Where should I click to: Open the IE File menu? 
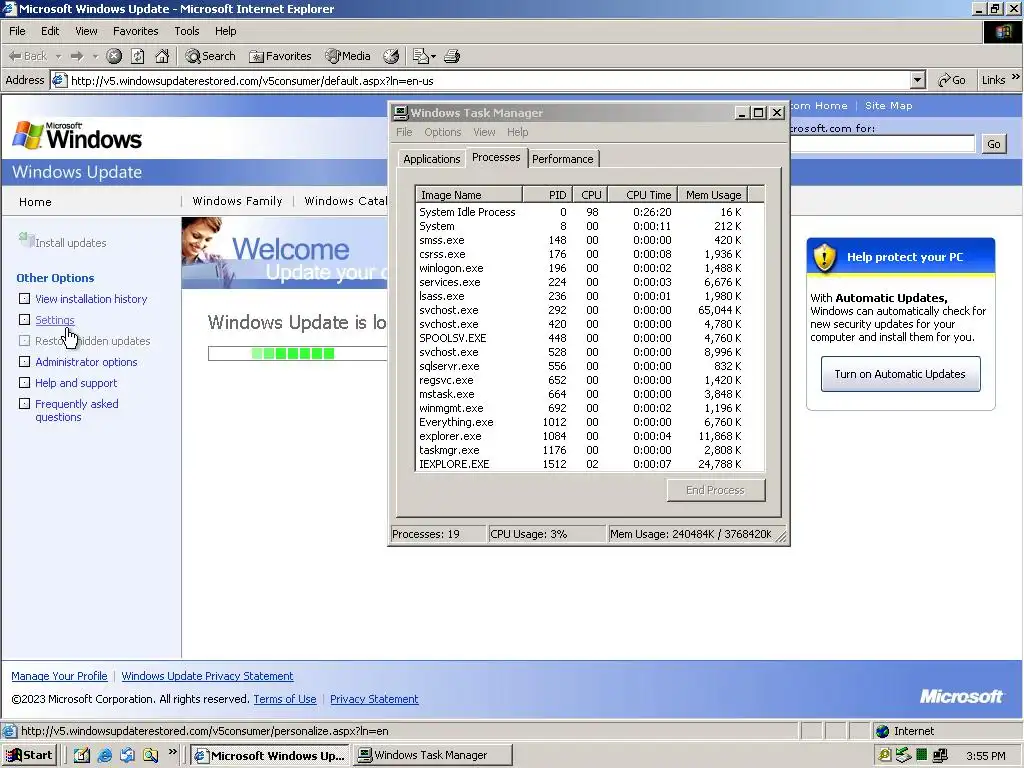(x=17, y=31)
